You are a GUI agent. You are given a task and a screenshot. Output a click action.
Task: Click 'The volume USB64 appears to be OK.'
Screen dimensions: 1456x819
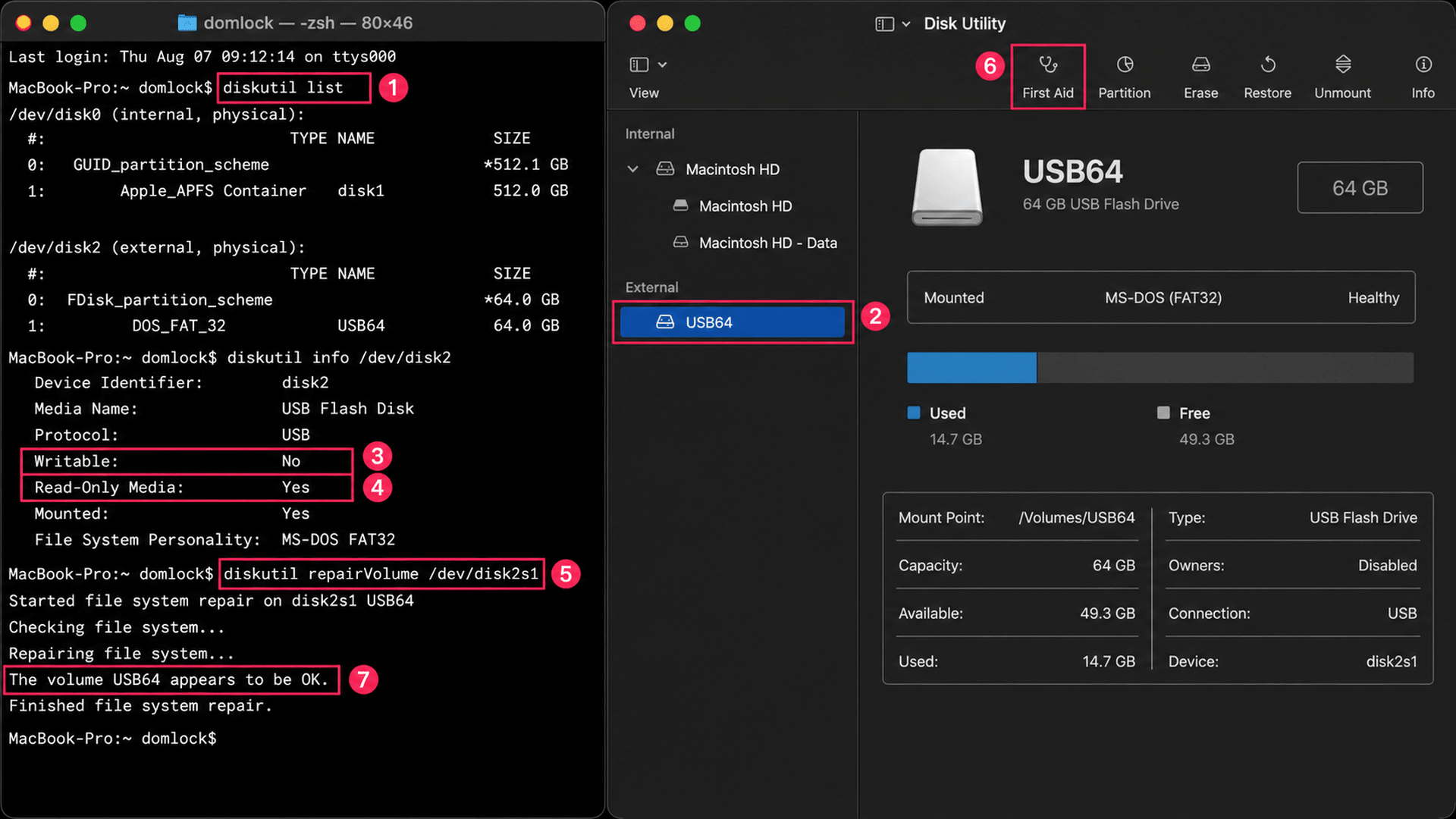[x=168, y=679]
